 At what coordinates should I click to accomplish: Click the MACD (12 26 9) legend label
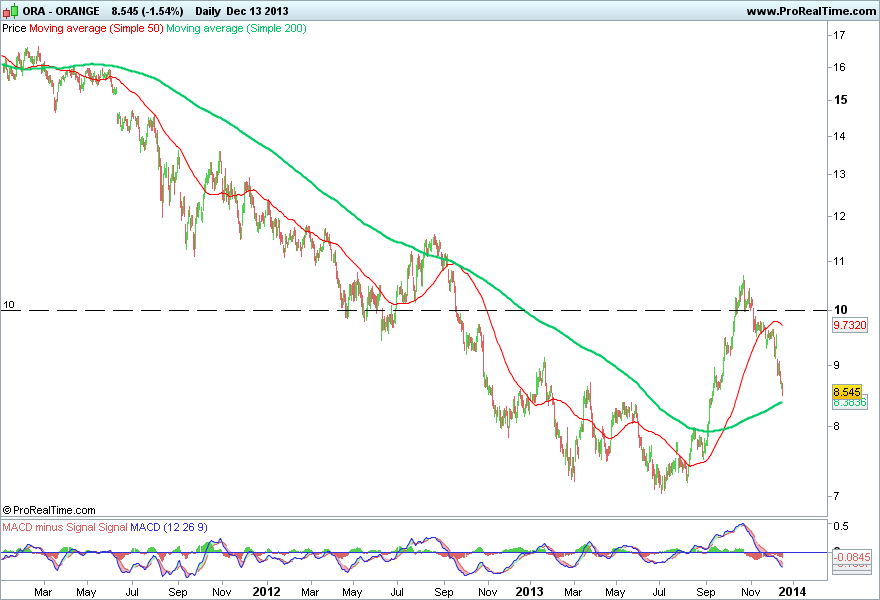168,527
